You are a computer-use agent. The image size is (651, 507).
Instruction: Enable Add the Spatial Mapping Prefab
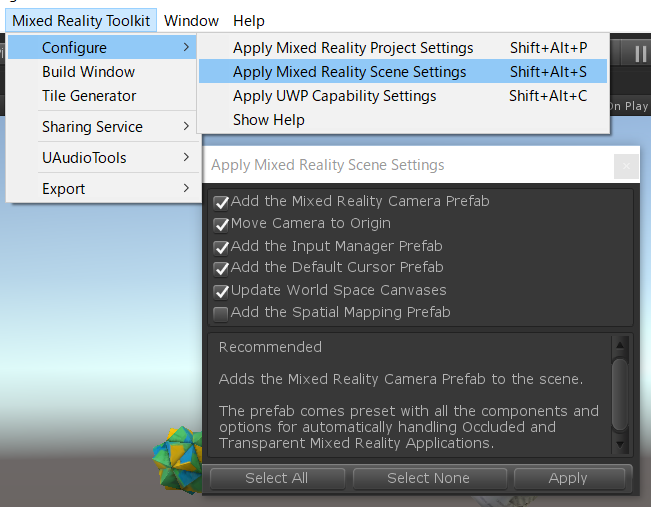220,314
